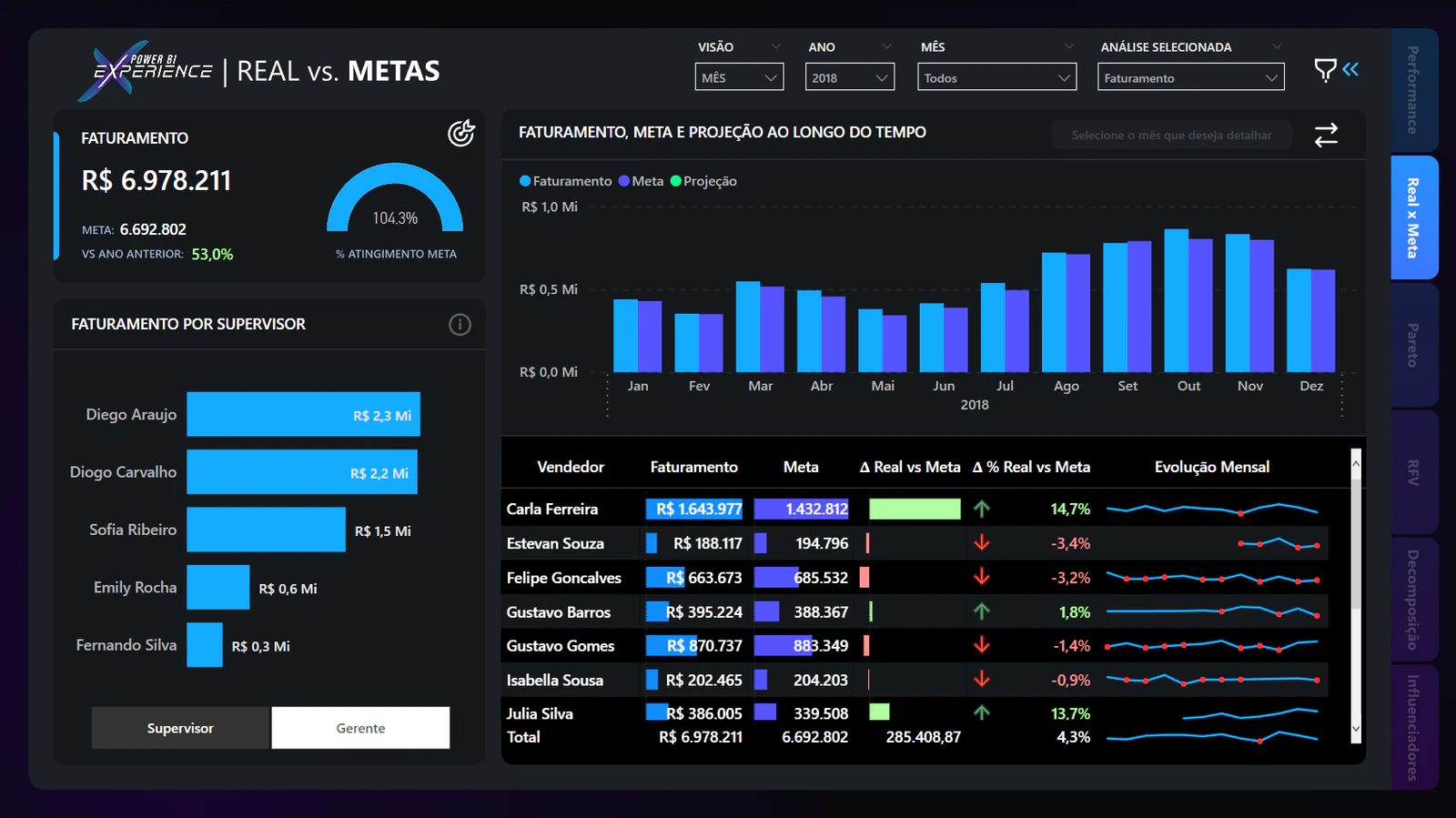This screenshot has height=818, width=1456.
Task: Click Gustavo Barros vendedor name
Action: point(559,612)
